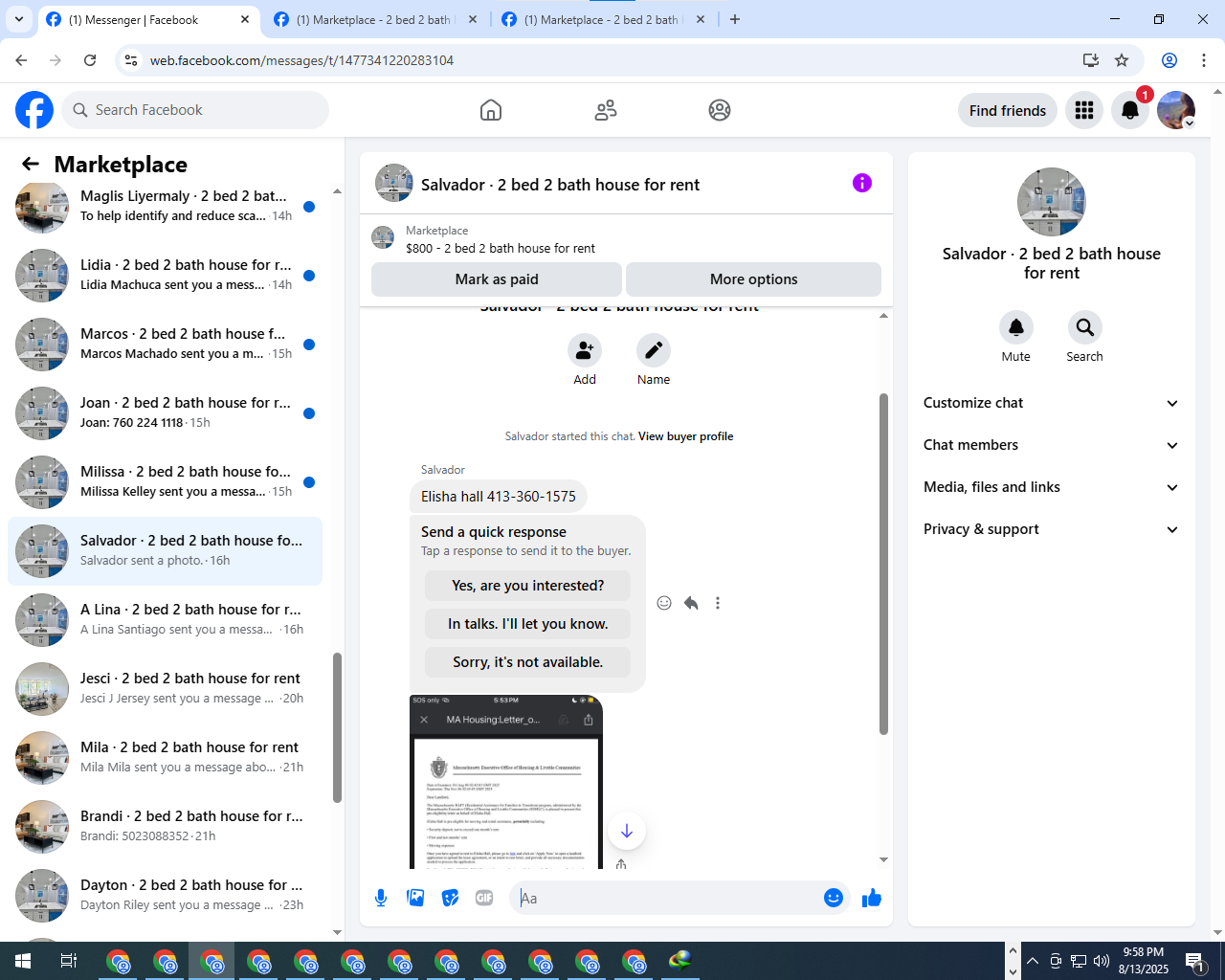Open Facebook home via house icon
The width and height of the screenshot is (1225, 980).
click(x=491, y=110)
